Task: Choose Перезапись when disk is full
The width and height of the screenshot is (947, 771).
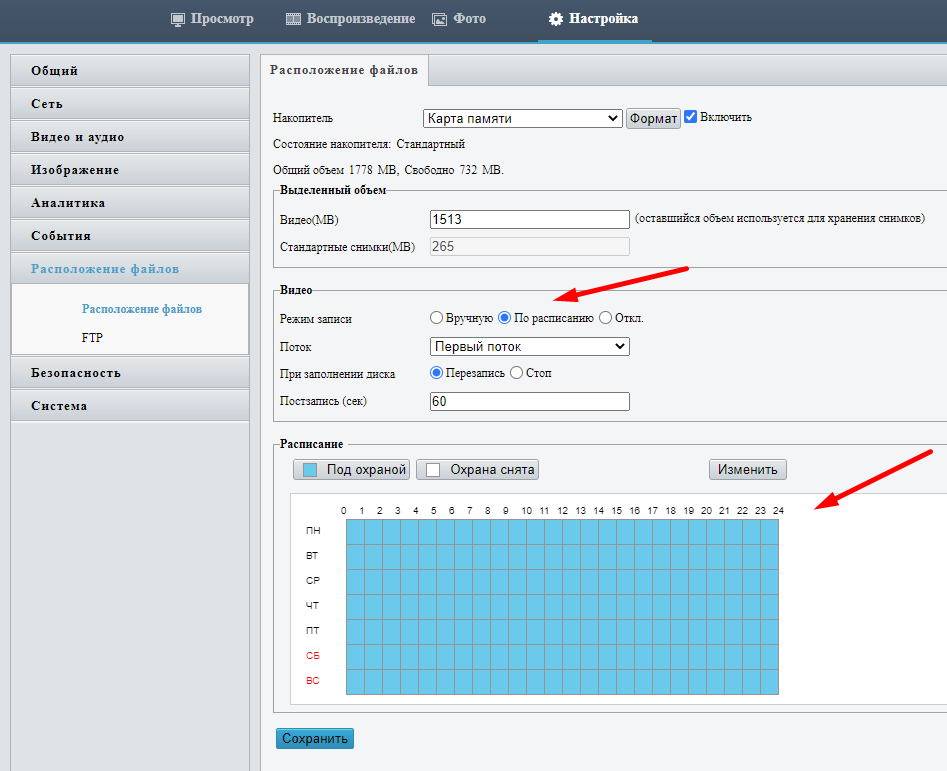Action: pos(436,373)
